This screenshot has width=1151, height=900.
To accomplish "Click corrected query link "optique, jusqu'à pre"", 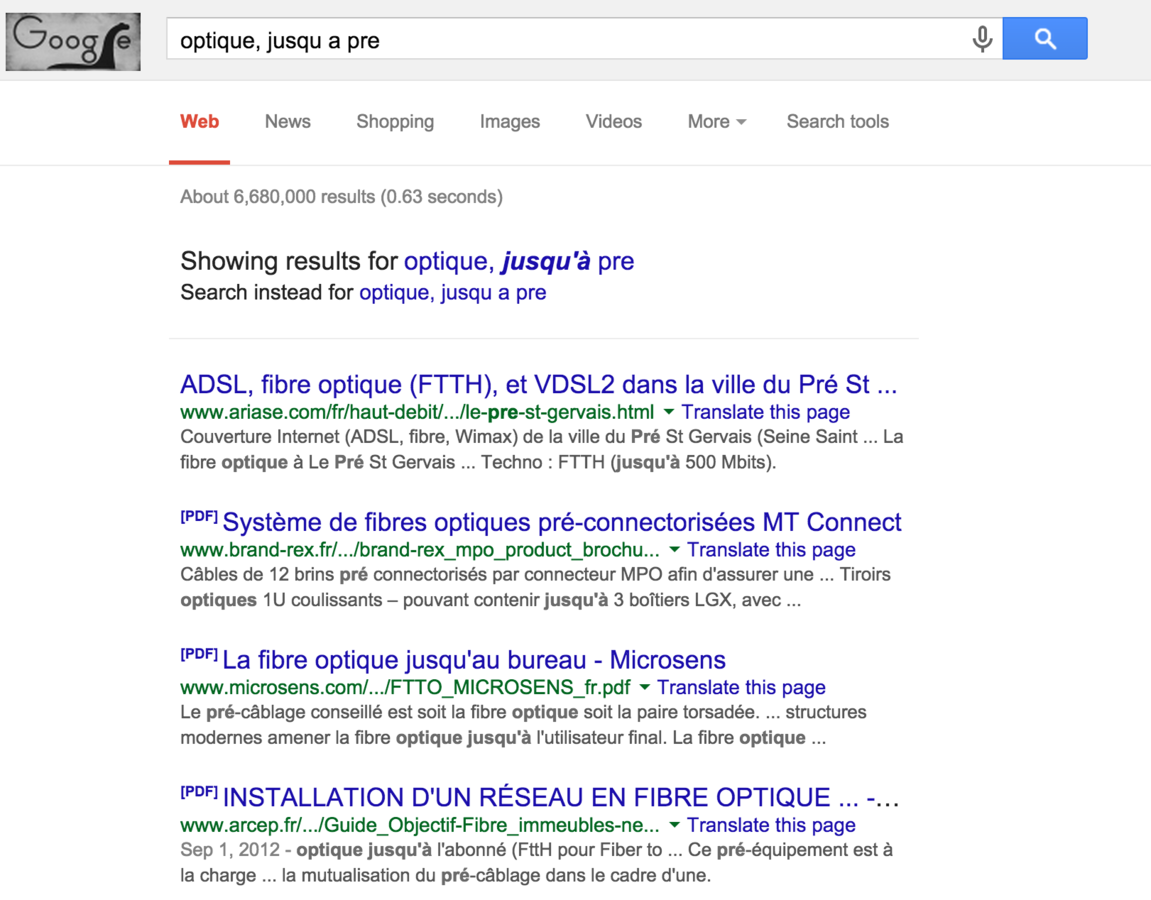I will coord(519,261).
